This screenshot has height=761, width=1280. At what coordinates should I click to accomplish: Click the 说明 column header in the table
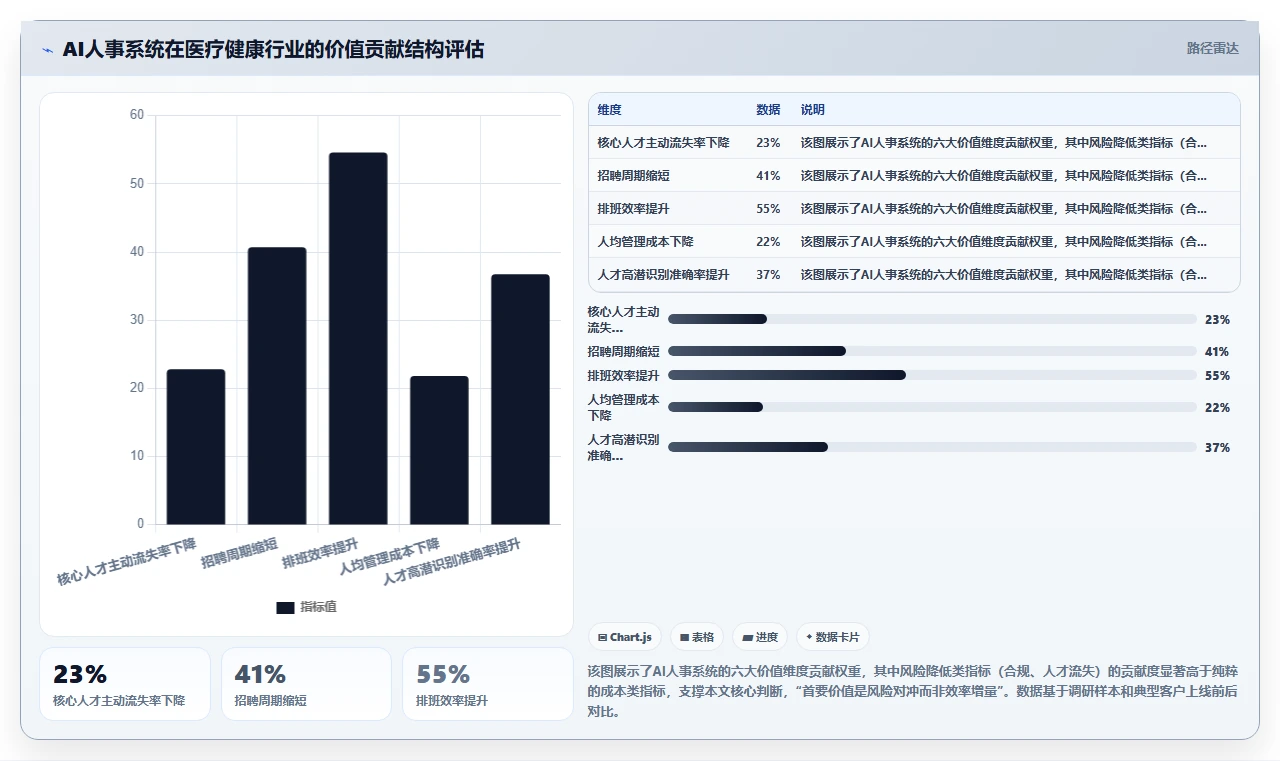tap(812, 110)
